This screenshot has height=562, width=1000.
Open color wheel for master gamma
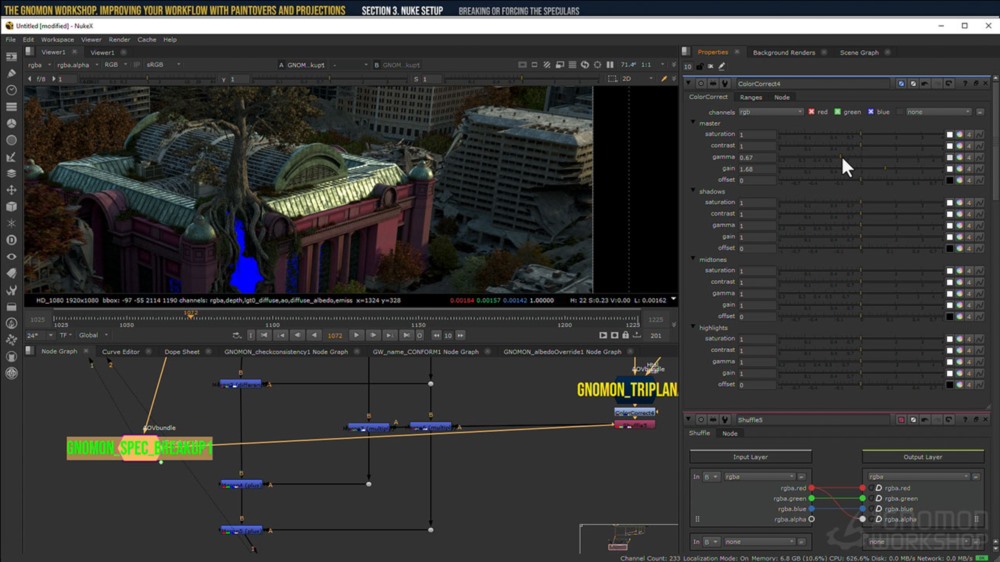pyautogui.click(x=959, y=158)
